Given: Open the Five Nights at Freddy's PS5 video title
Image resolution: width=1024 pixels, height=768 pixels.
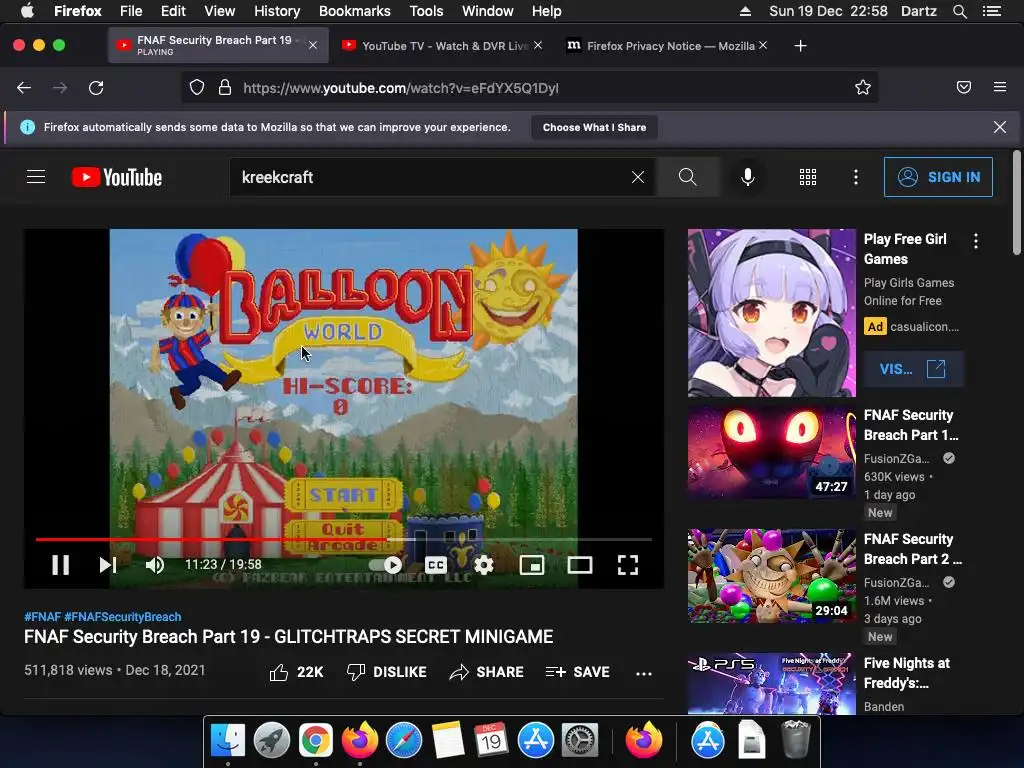Looking at the screenshot, I should pos(906,673).
